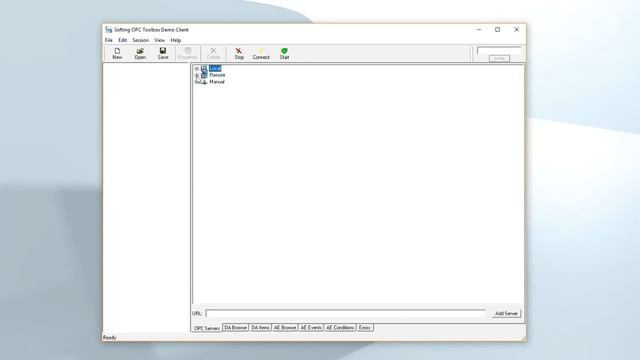Click the Add Server button
This screenshot has width=640, height=360.
tap(506, 313)
